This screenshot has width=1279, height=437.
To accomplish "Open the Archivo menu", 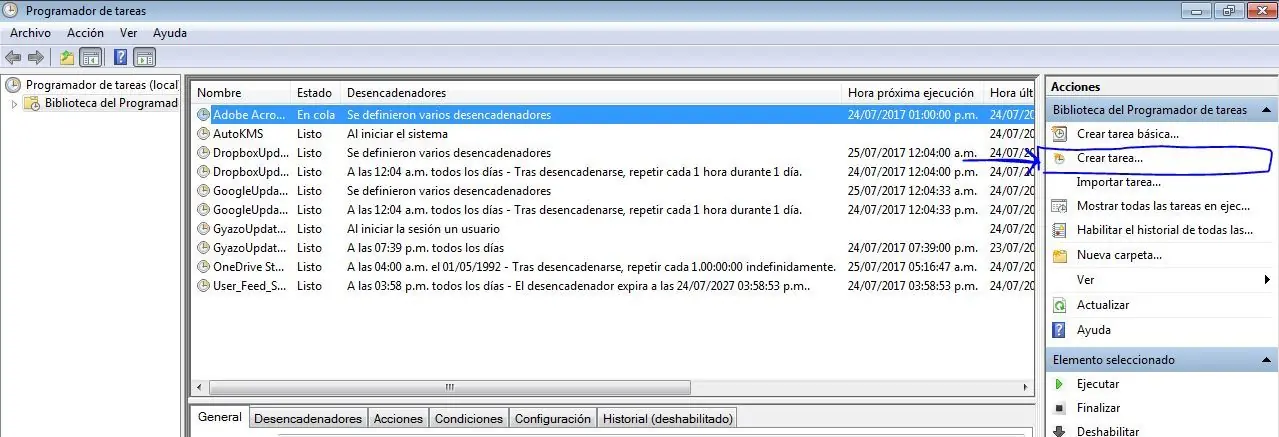I will pyautogui.click(x=30, y=33).
